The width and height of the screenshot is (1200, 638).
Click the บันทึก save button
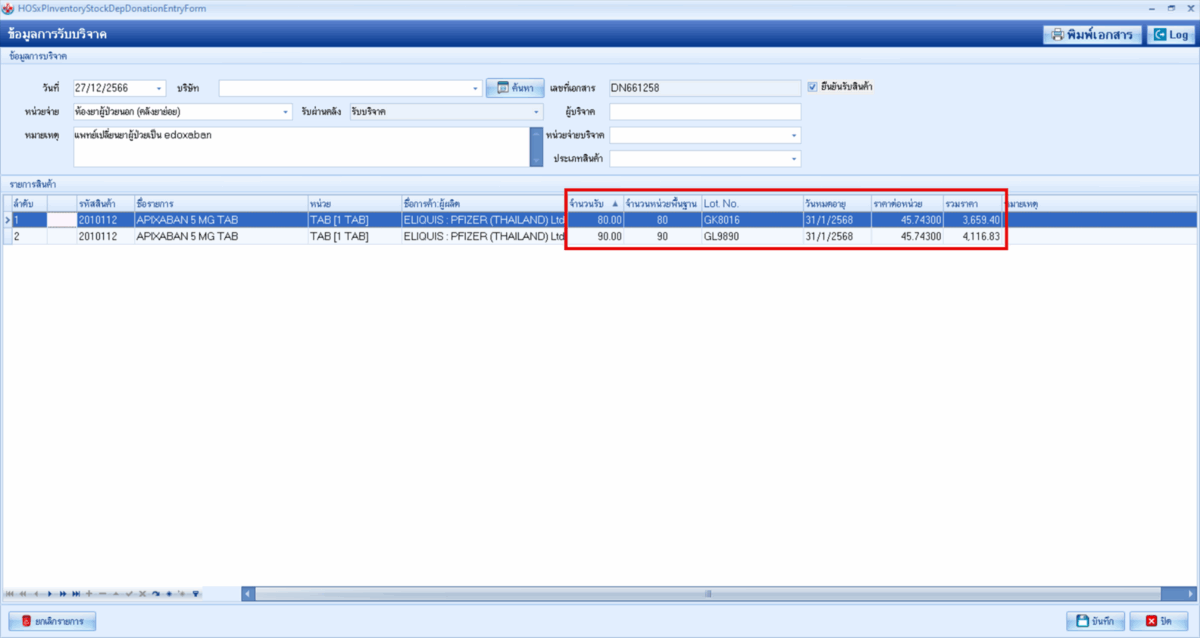[1096, 621]
